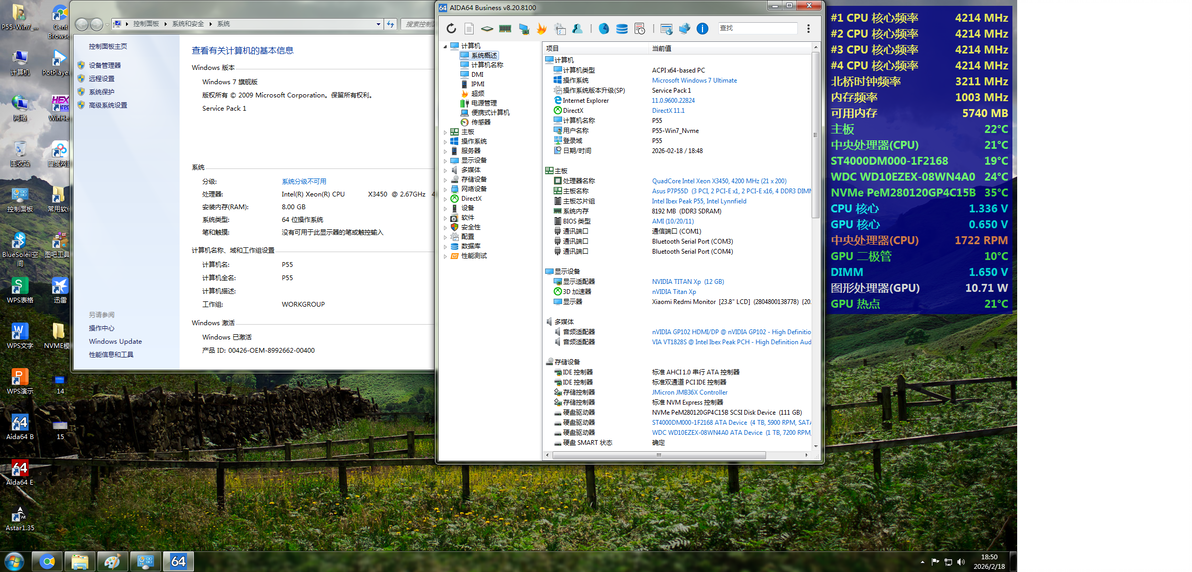The width and height of the screenshot is (1192, 572).
Task: Open NVIDIA TITAN Xp display adapter link
Action: (688, 281)
